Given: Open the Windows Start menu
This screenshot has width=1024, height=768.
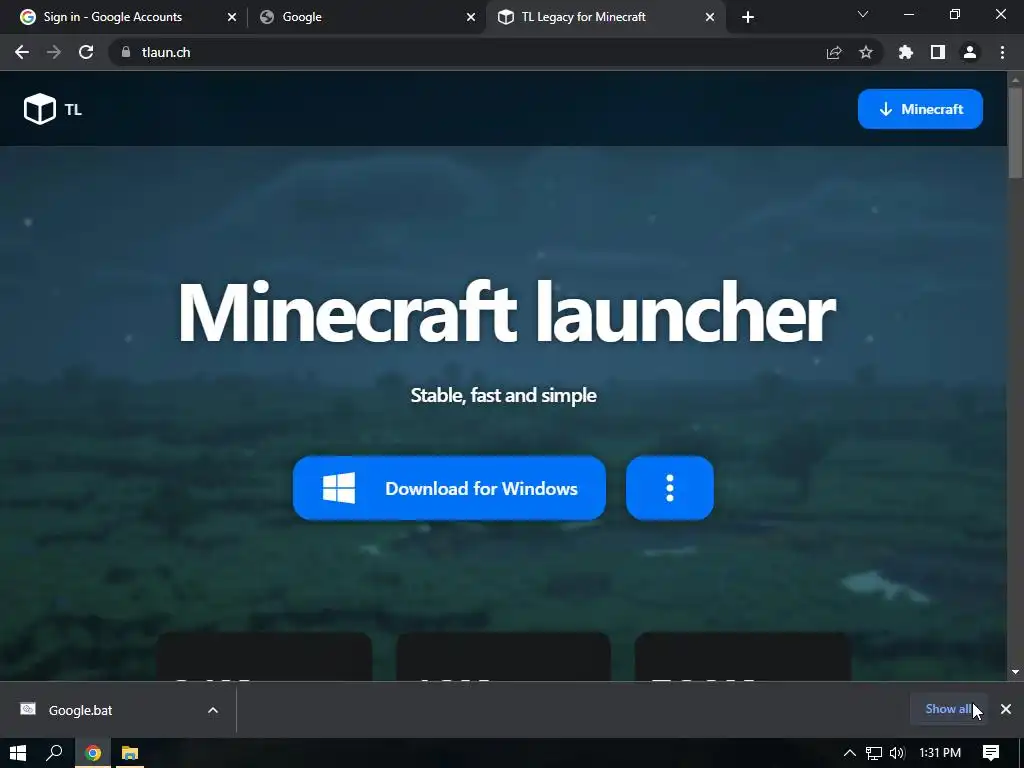Looking at the screenshot, I should pyautogui.click(x=18, y=753).
